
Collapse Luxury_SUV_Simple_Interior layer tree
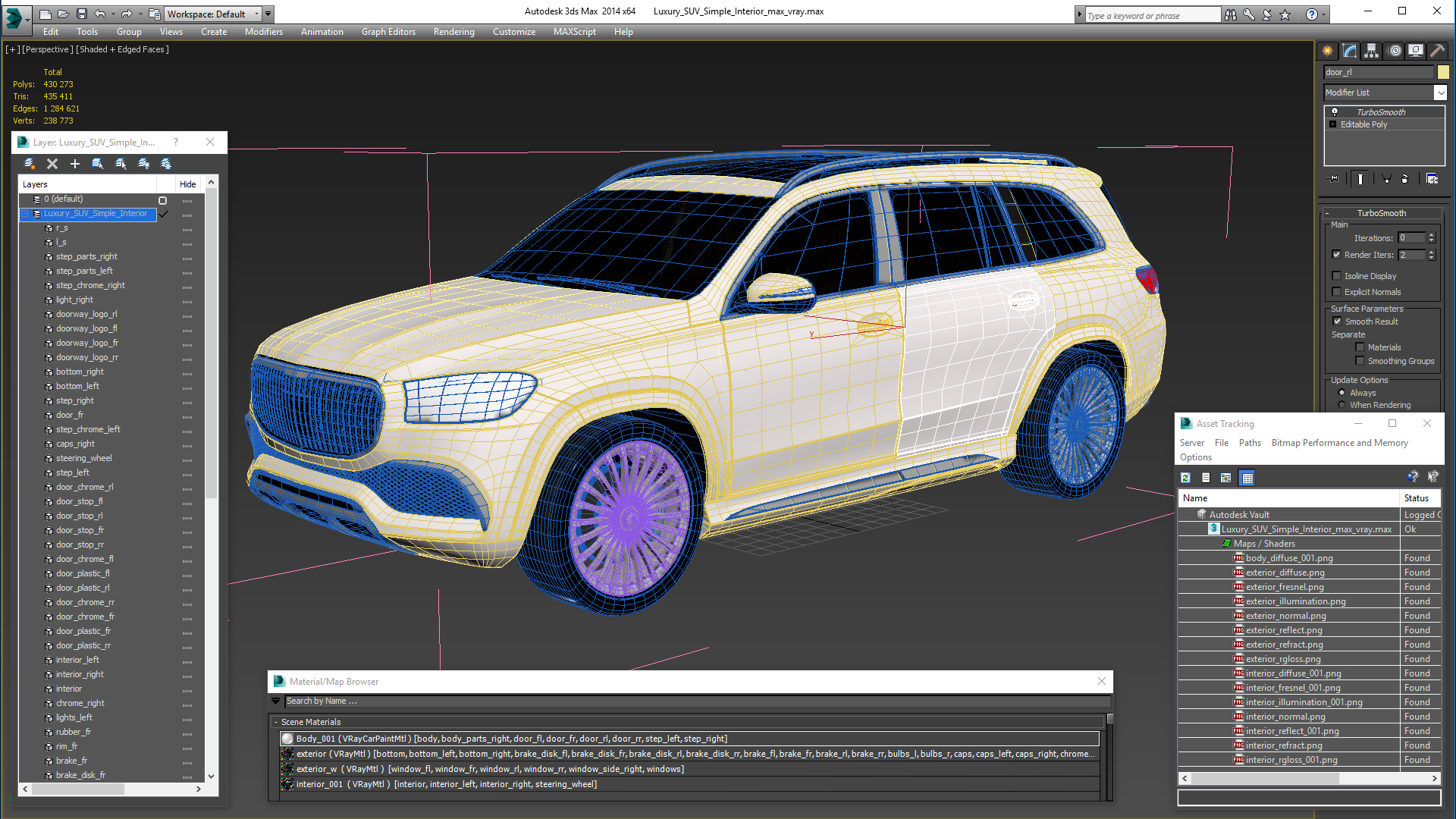click(25, 214)
